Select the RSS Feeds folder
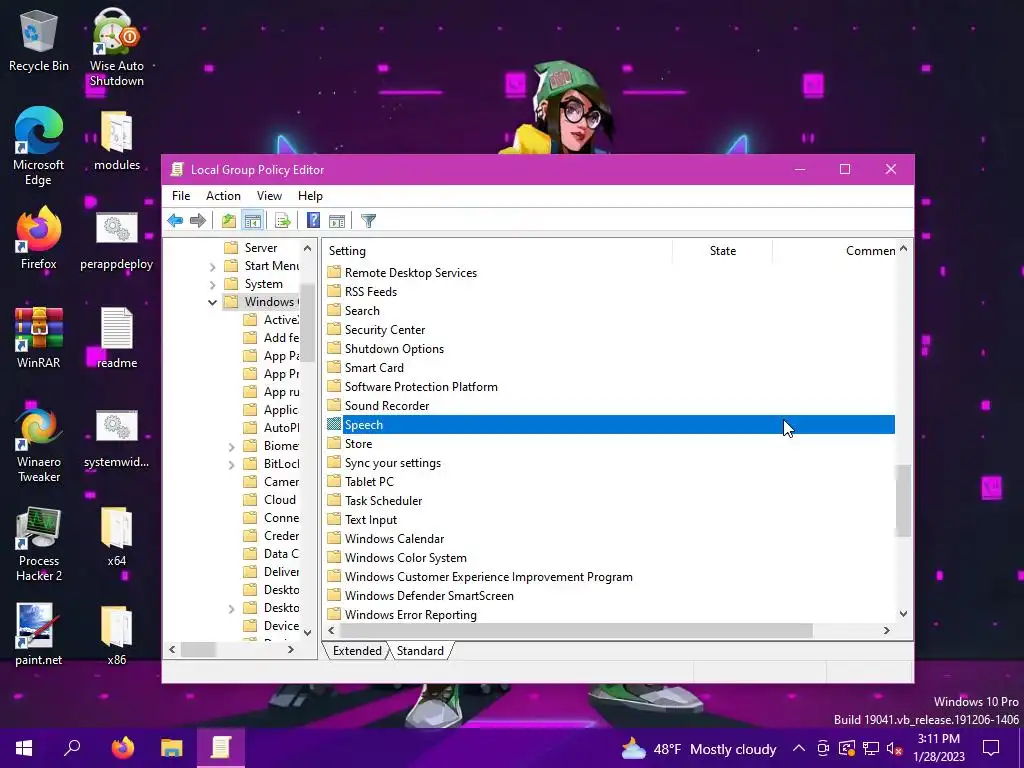The height and width of the screenshot is (768, 1024). (370, 292)
